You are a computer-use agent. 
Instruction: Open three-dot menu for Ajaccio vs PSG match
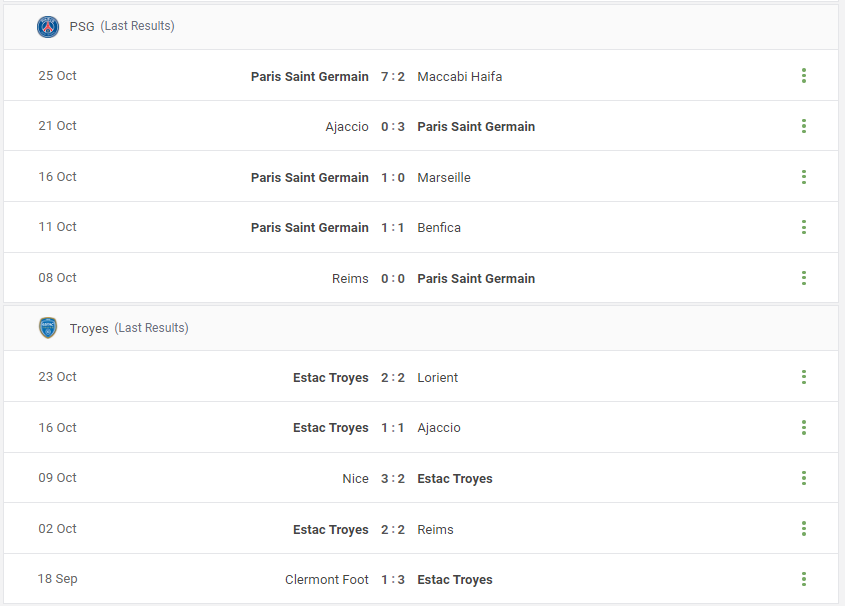point(804,126)
